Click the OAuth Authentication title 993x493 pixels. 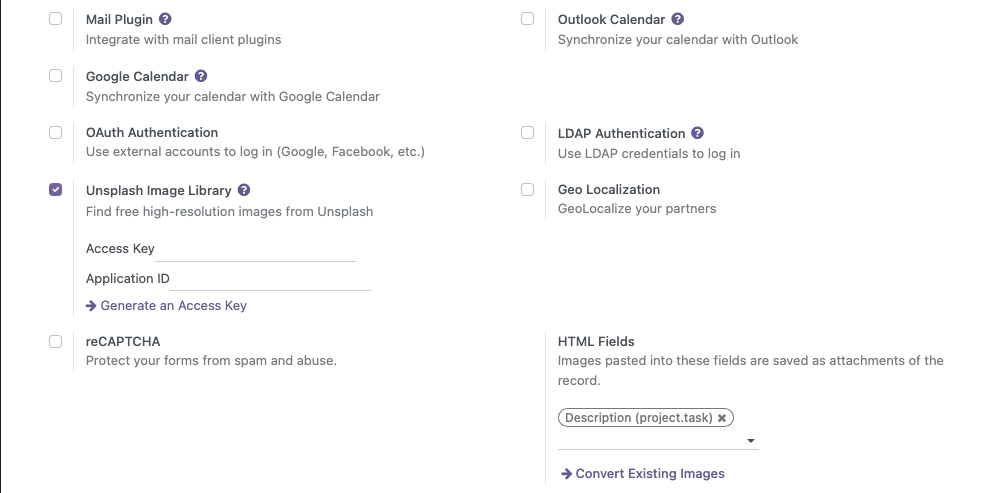click(x=152, y=132)
